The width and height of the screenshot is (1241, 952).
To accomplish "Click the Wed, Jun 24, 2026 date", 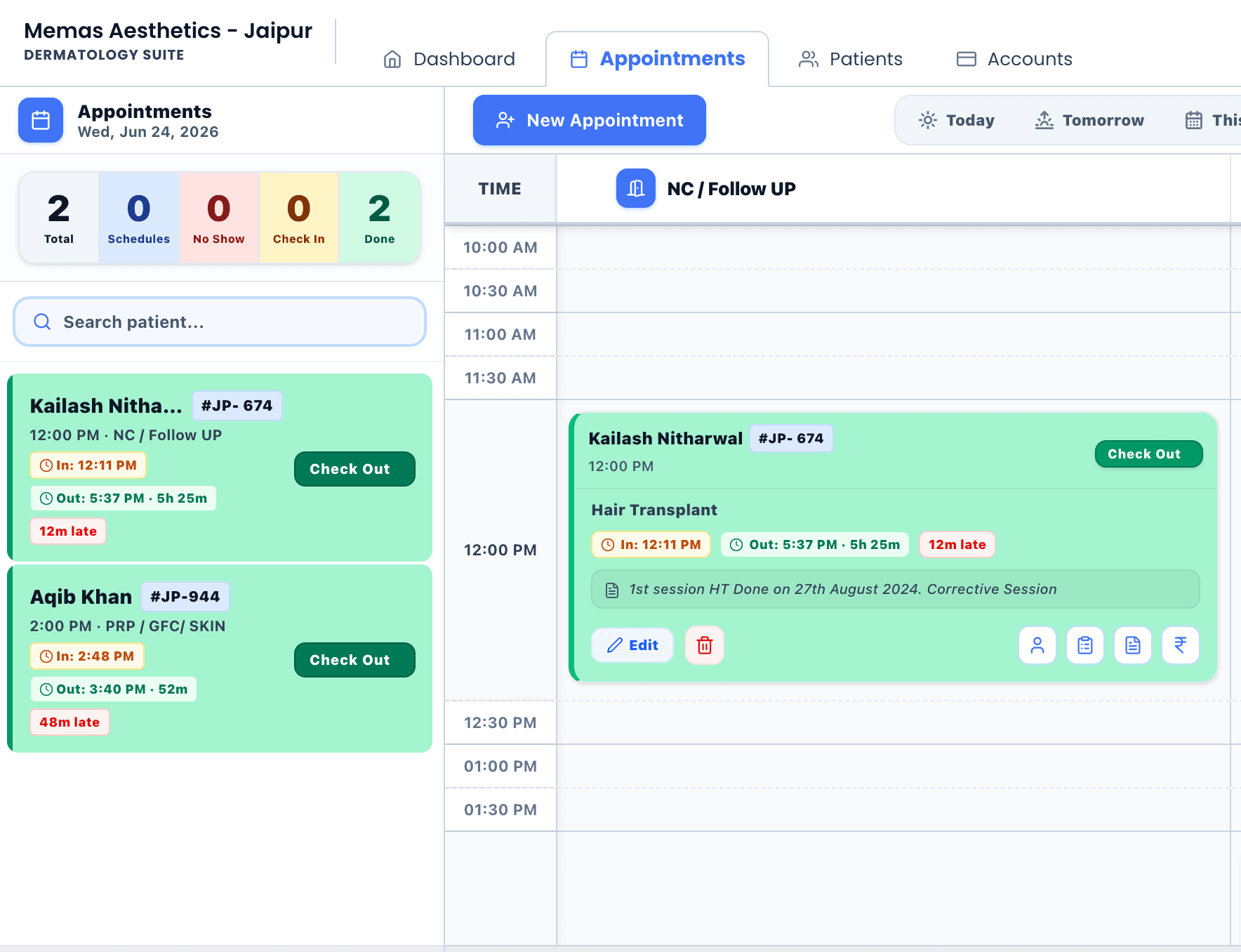I will (x=148, y=132).
